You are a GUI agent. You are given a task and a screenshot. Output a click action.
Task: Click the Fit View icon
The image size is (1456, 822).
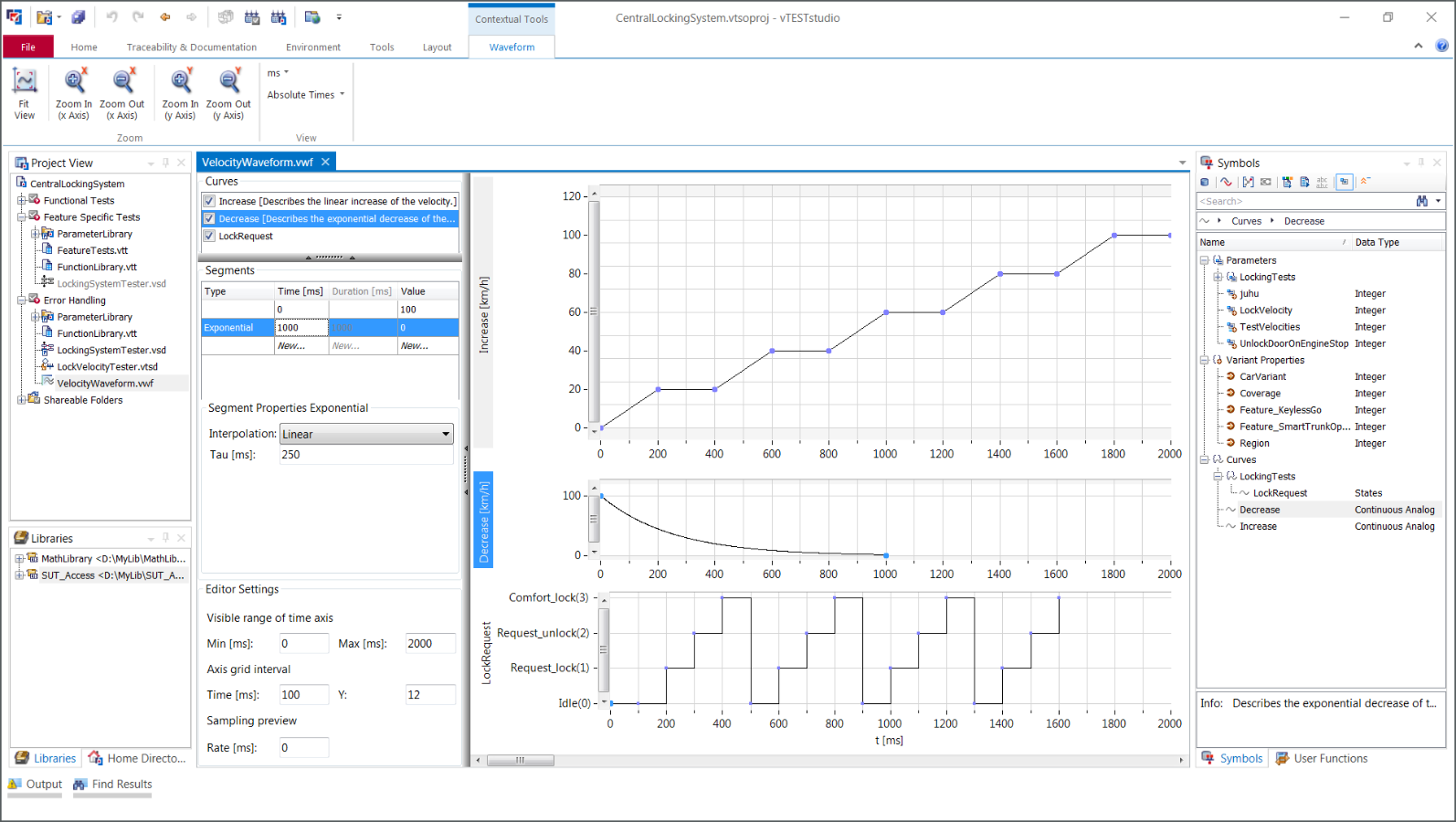(24, 81)
